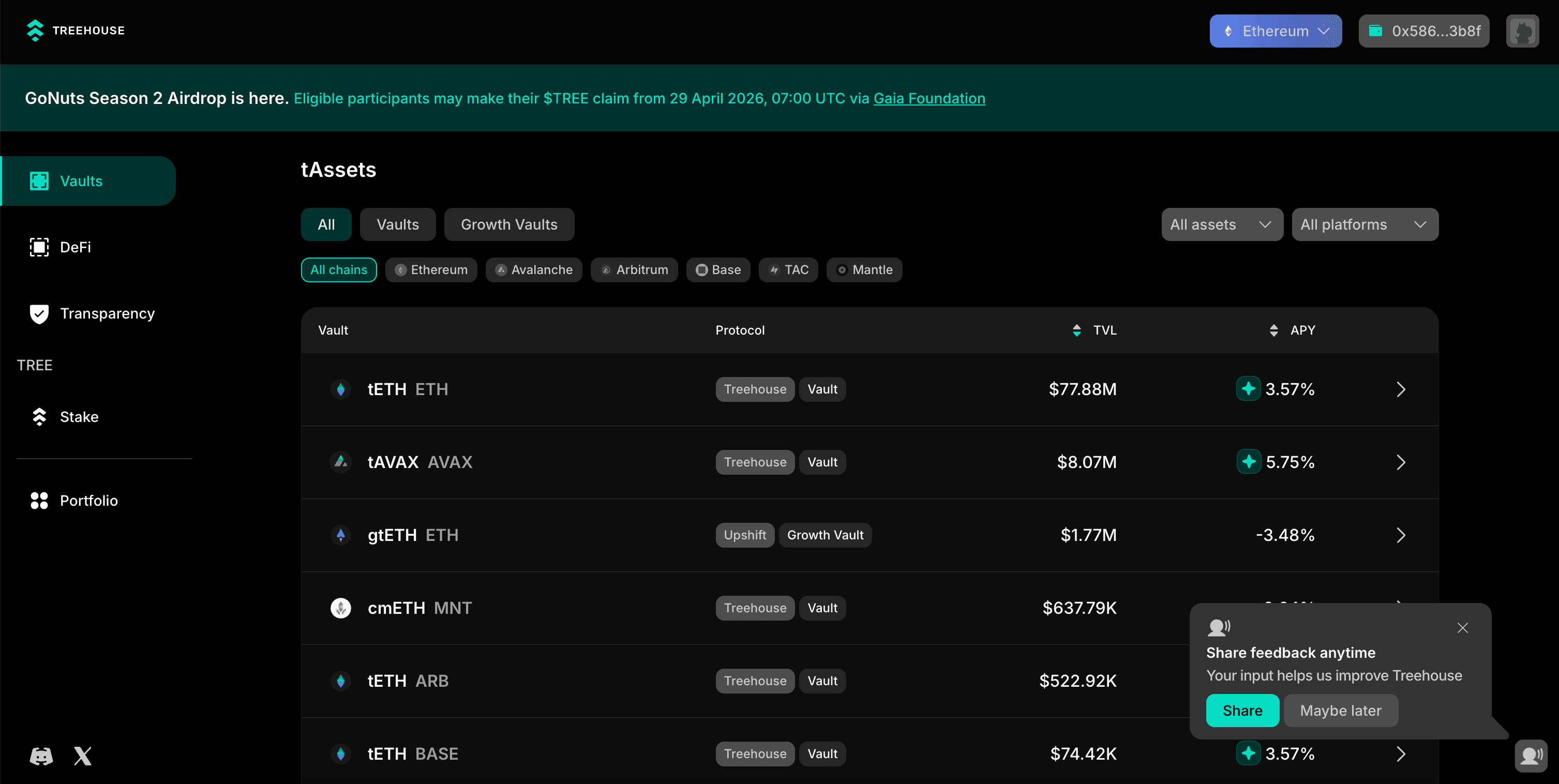
Task: Click the tAVAX token icon
Action: [341, 462]
